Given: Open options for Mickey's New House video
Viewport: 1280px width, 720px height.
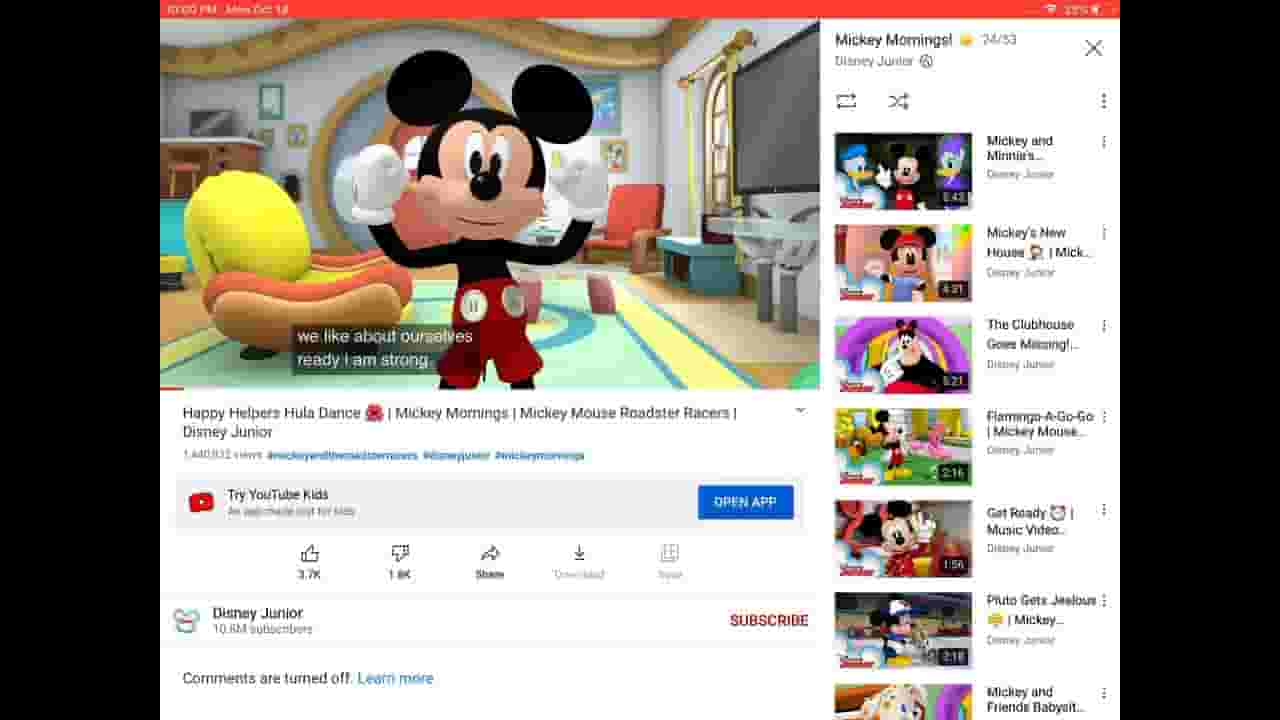Looking at the screenshot, I should point(1103,233).
